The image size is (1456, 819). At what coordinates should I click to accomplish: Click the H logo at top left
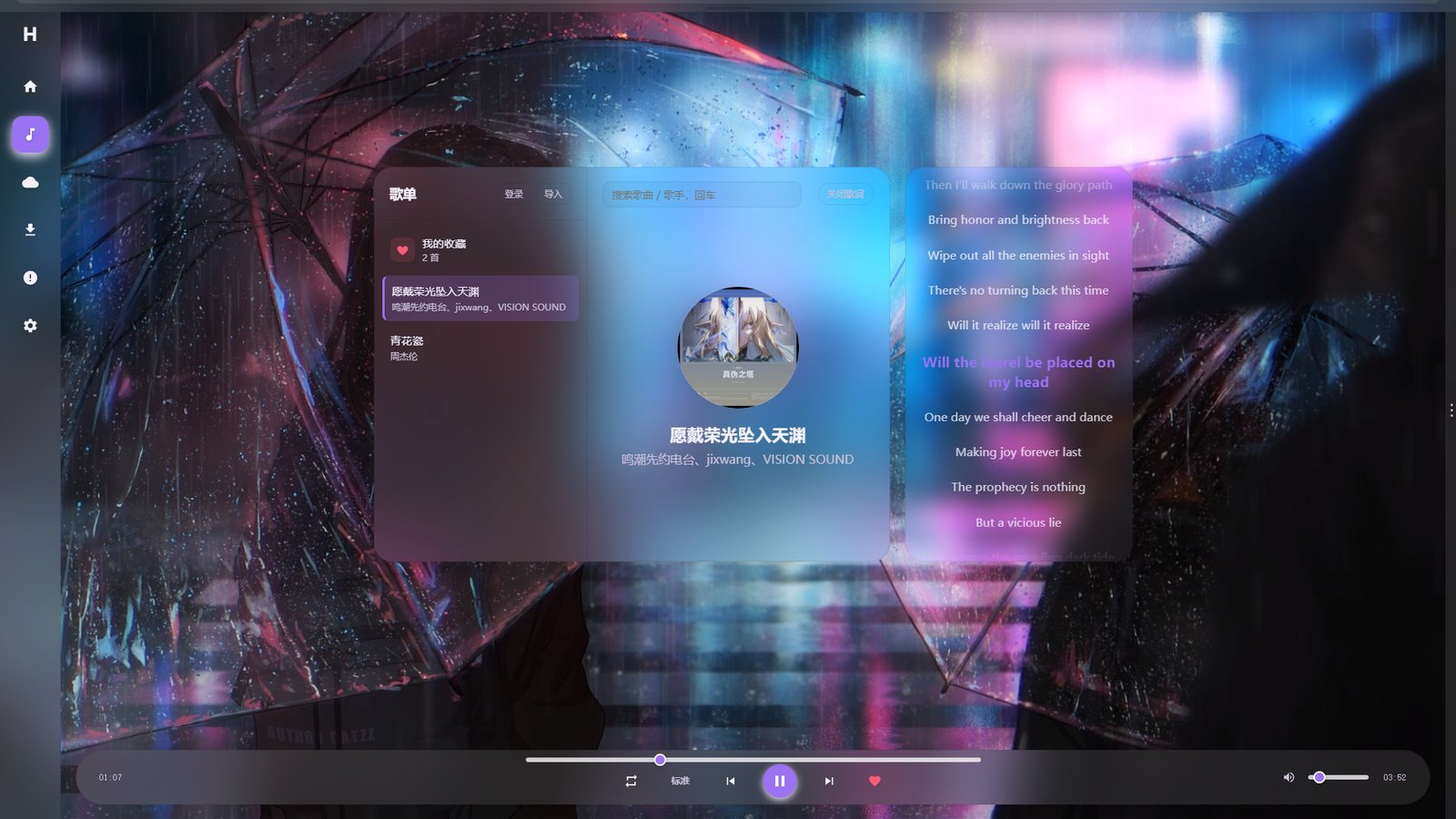(x=30, y=35)
